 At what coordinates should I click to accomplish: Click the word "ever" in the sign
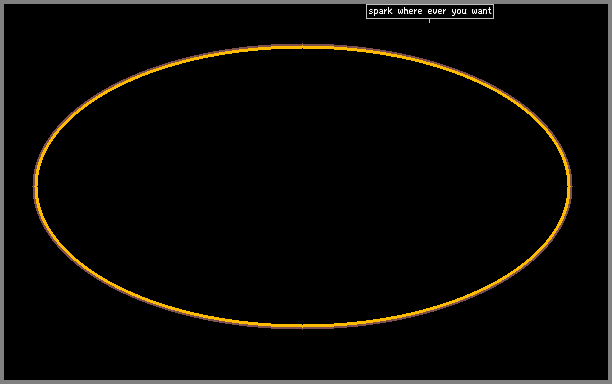click(436, 11)
